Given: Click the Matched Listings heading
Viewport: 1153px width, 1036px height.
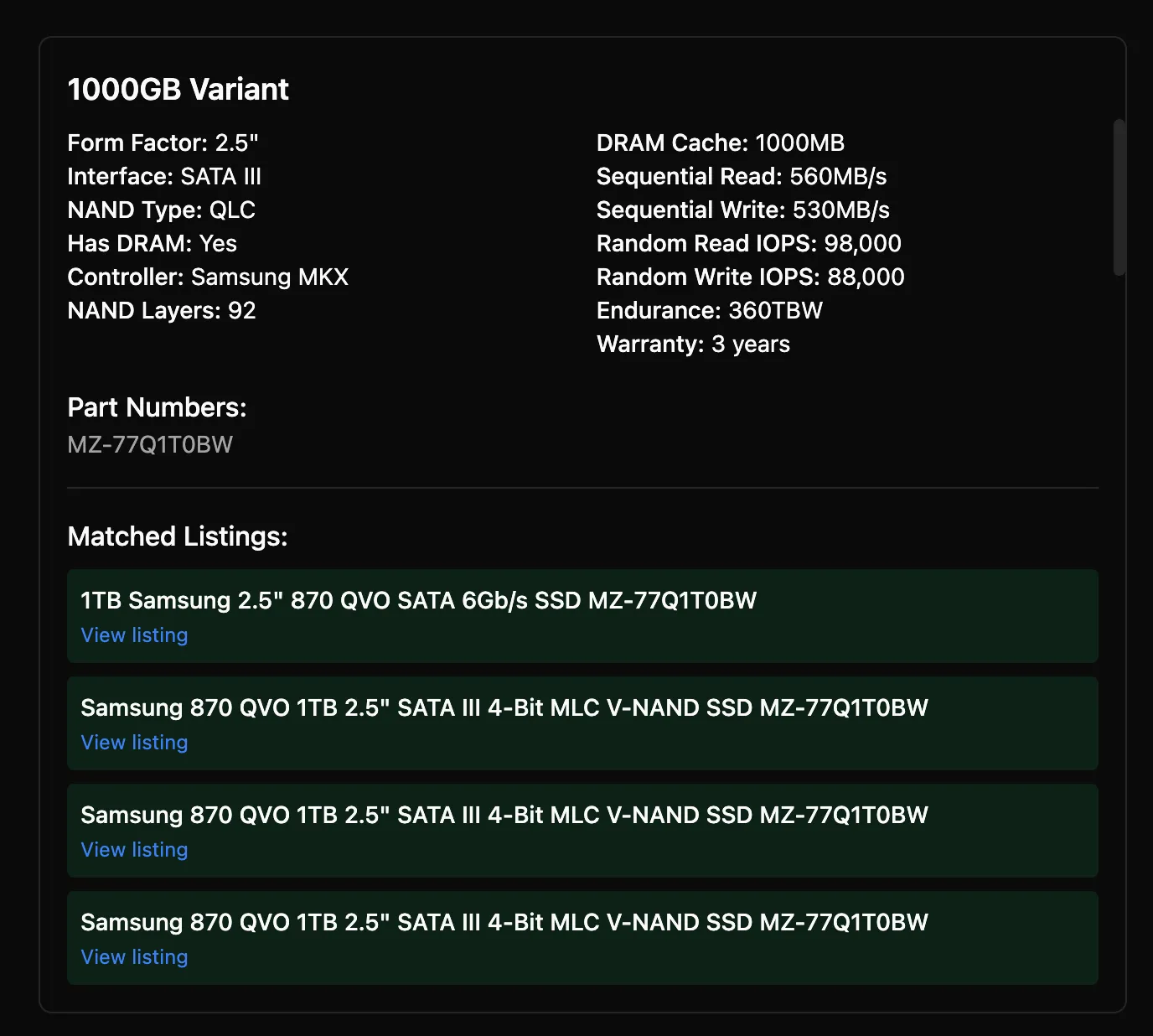Looking at the screenshot, I should (x=177, y=536).
